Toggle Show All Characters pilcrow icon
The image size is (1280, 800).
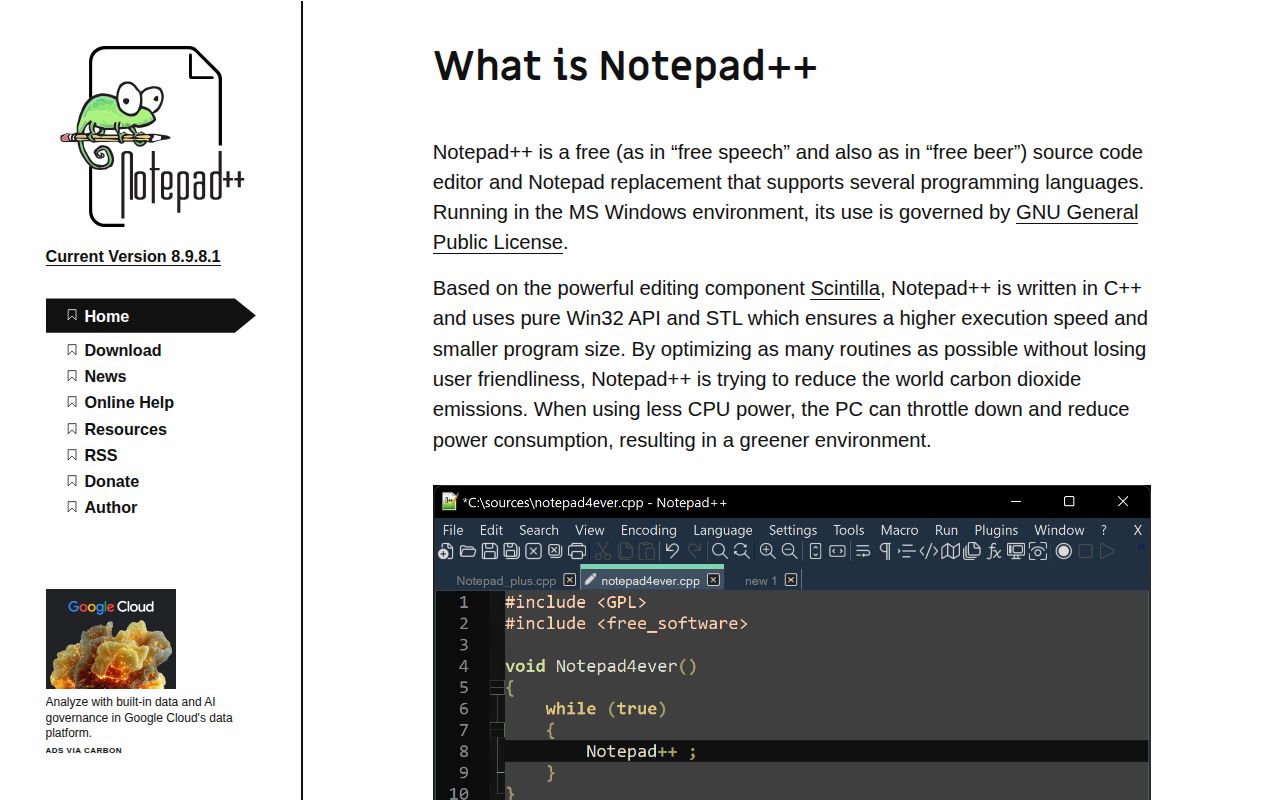point(885,551)
